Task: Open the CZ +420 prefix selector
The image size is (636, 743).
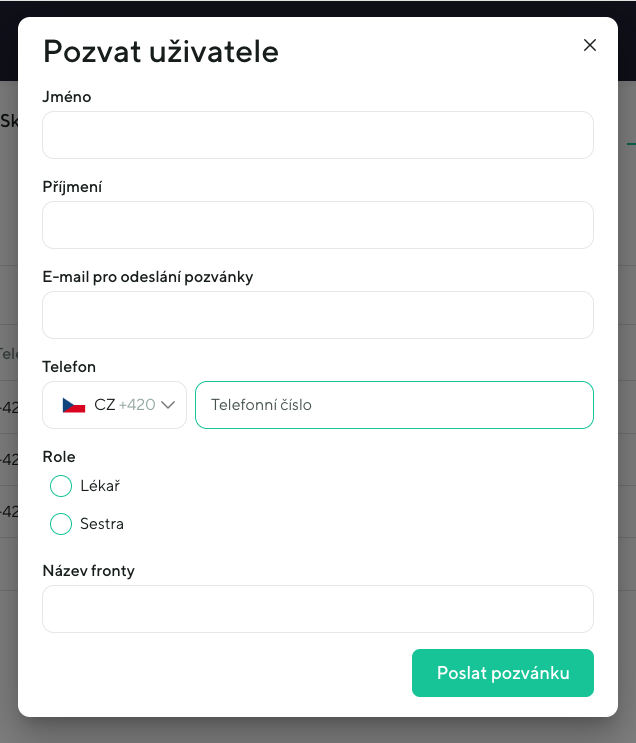Action: (115, 405)
